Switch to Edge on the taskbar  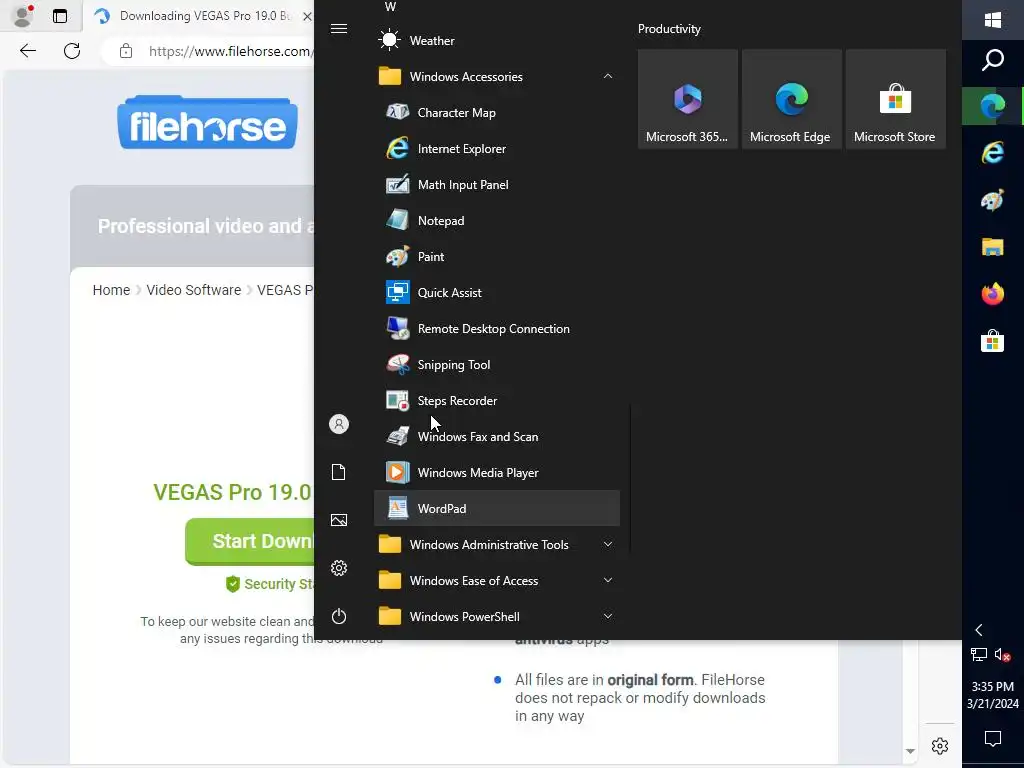tap(993, 106)
